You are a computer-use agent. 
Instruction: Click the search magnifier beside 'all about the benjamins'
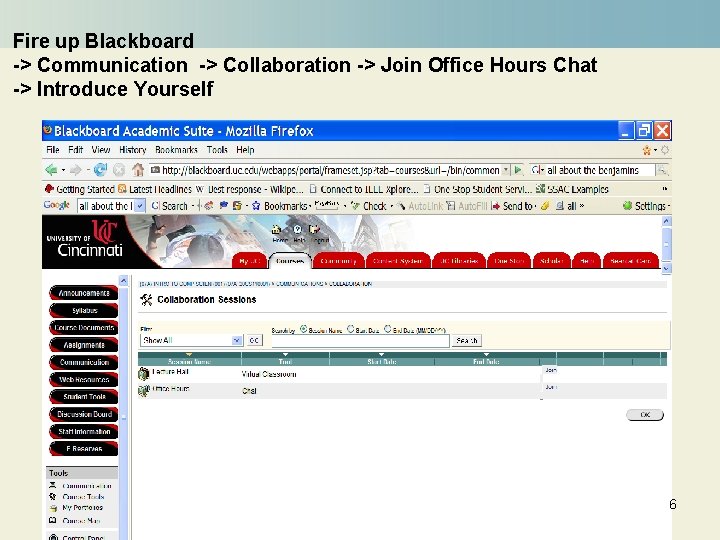pyautogui.click(x=662, y=170)
